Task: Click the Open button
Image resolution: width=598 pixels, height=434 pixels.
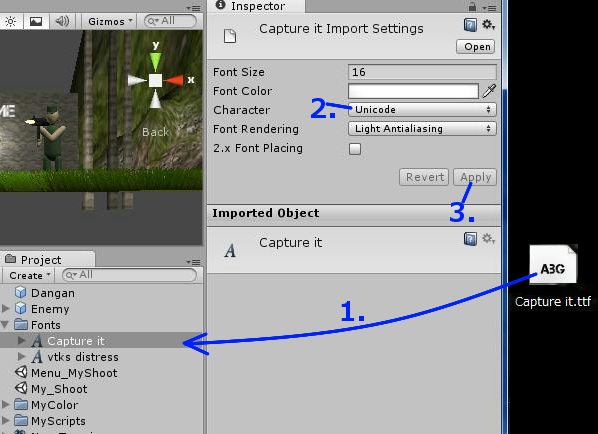Action: tap(476, 47)
